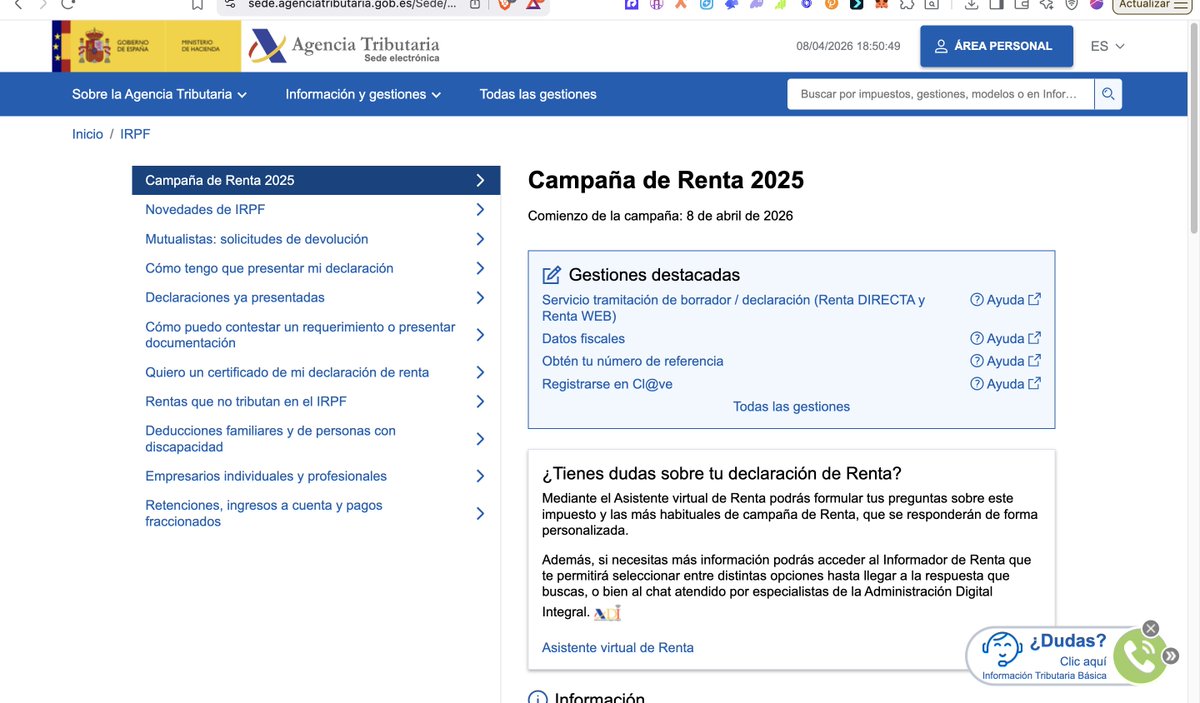Click chevron beside Declaraciones ya presentadas
The height and width of the screenshot is (703, 1200).
click(480, 298)
